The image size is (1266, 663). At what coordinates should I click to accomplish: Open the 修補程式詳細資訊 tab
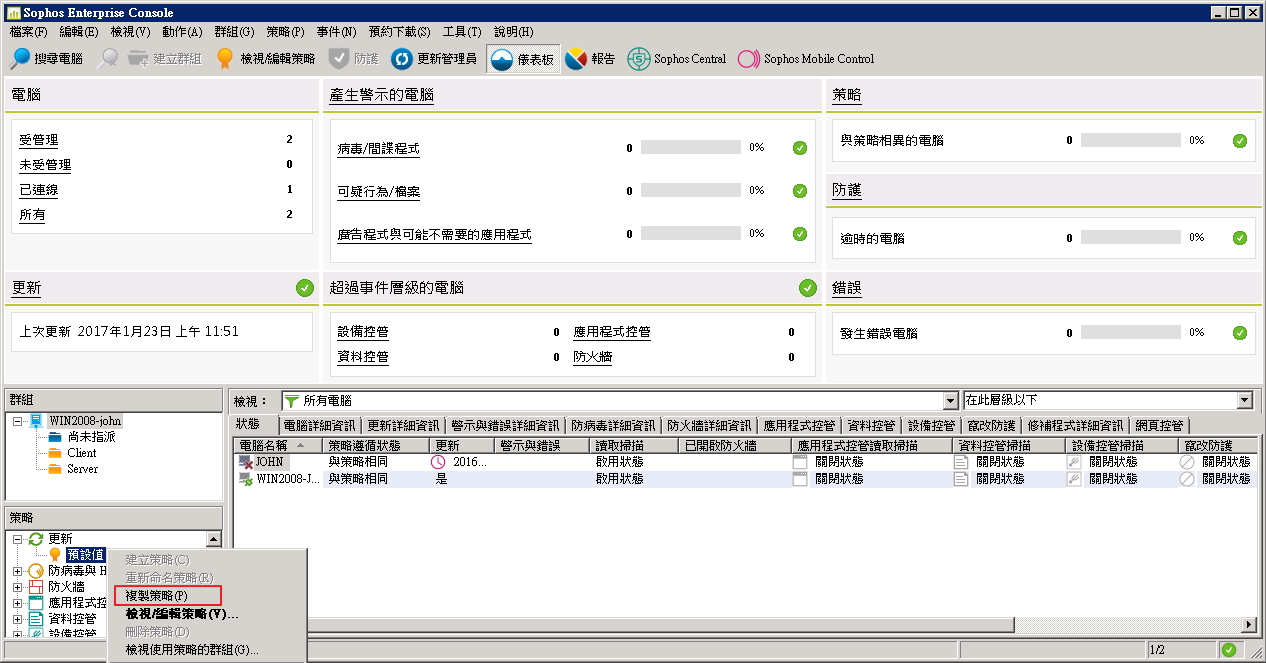tap(1075, 425)
